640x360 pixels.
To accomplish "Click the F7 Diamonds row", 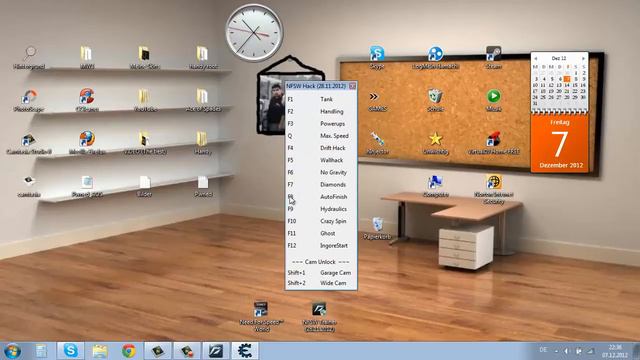I will coord(321,185).
